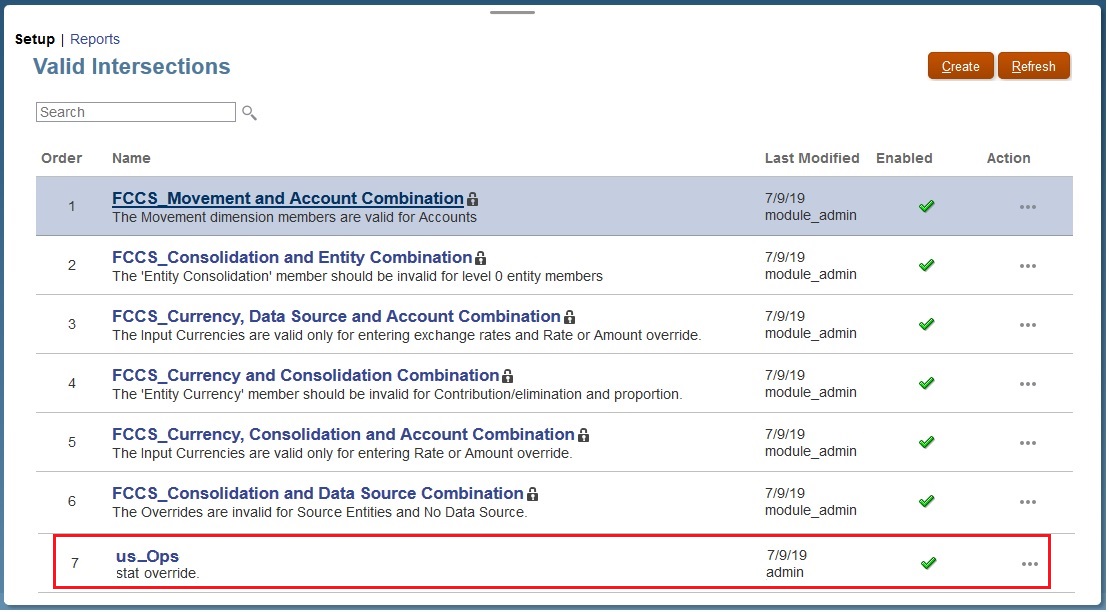Open action menu for FCCS_Movement and Account Combination
The height and width of the screenshot is (612, 1109).
click(x=1027, y=207)
